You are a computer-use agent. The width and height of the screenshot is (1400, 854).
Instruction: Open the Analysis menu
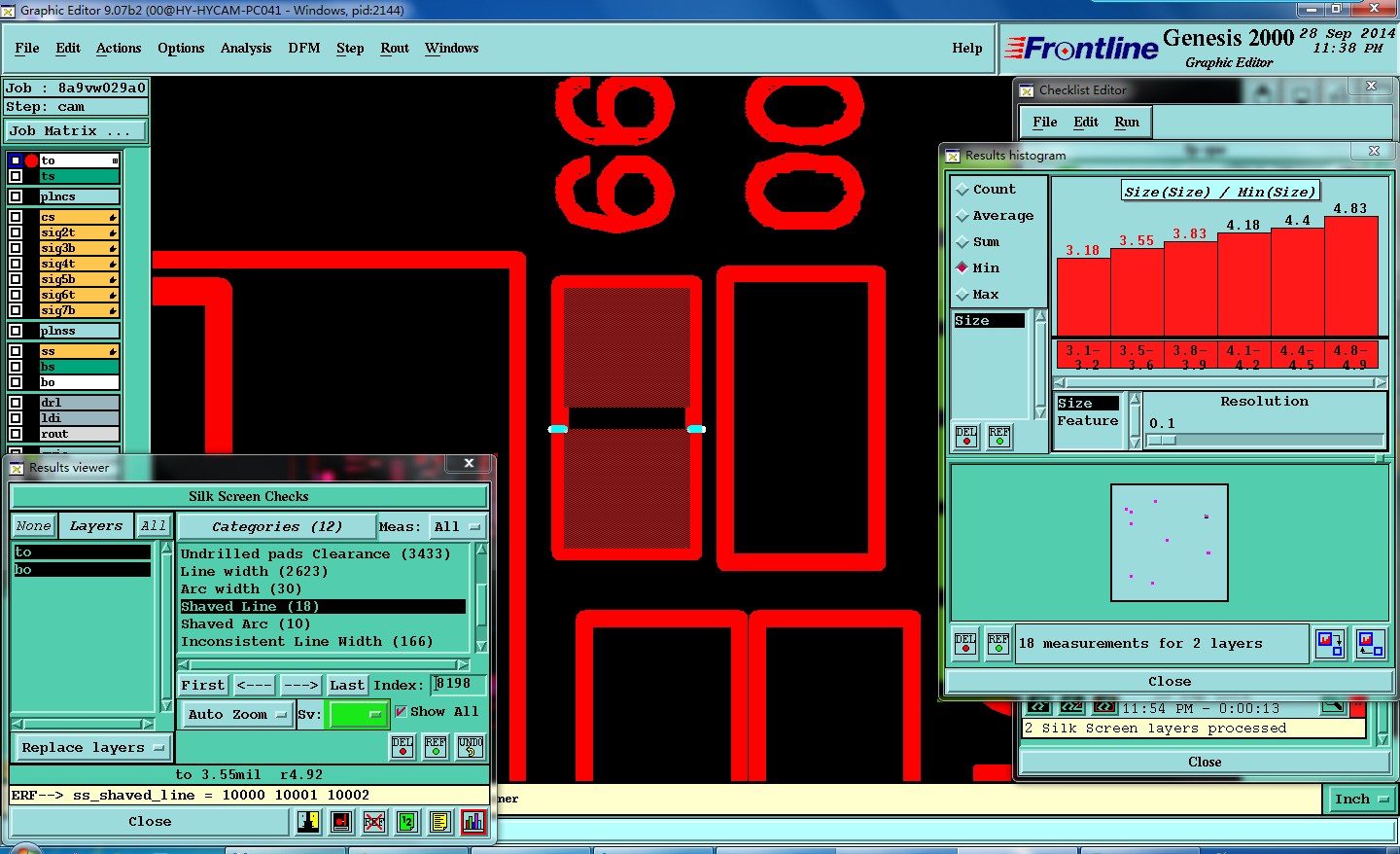[246, 48]
